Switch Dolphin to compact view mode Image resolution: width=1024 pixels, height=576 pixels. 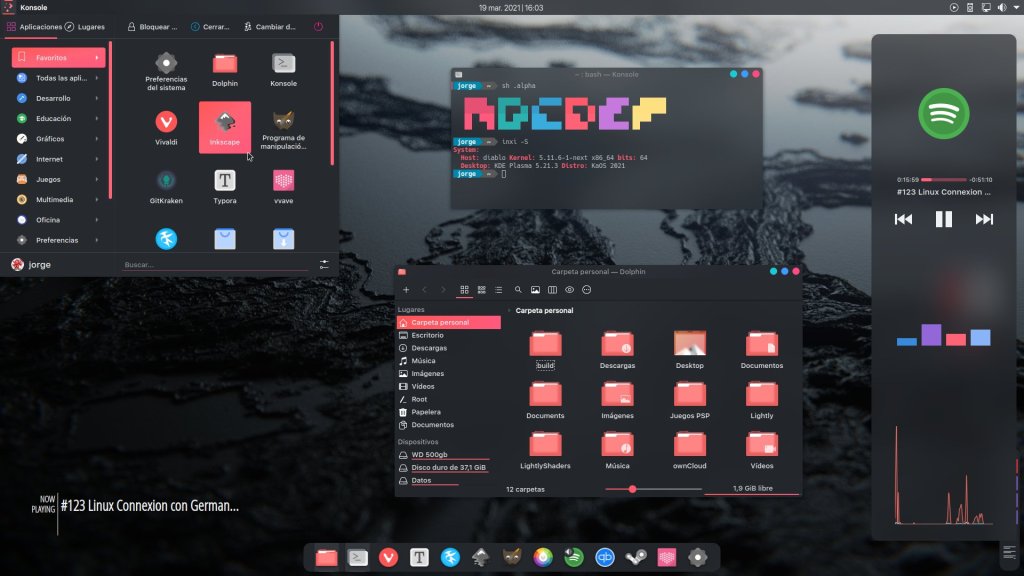tap(482, 290)
